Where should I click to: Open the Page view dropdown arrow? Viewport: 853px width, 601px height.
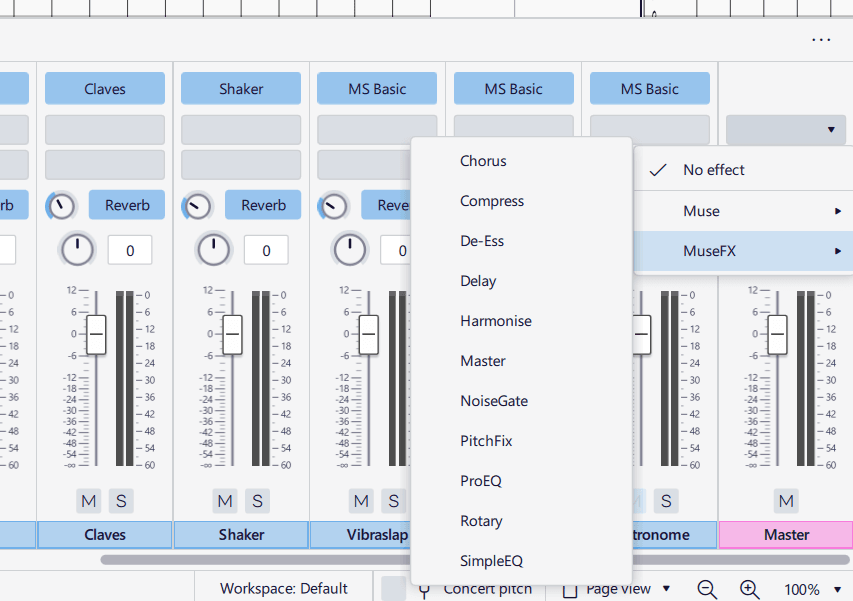coord(666,588)
